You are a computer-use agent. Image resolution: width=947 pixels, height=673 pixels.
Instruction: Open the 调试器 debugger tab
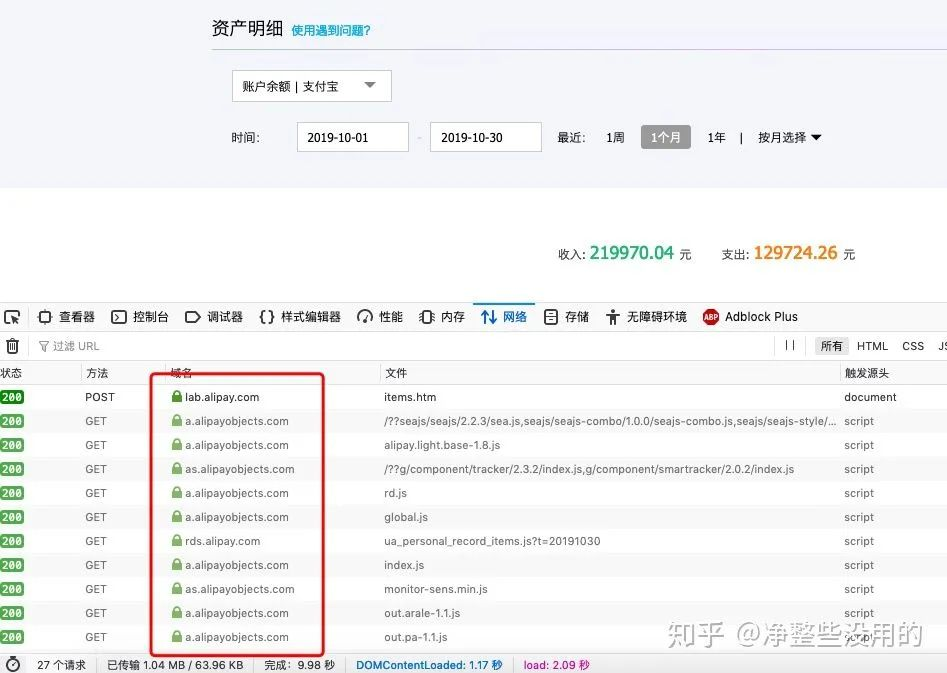[x=214, y=317]
